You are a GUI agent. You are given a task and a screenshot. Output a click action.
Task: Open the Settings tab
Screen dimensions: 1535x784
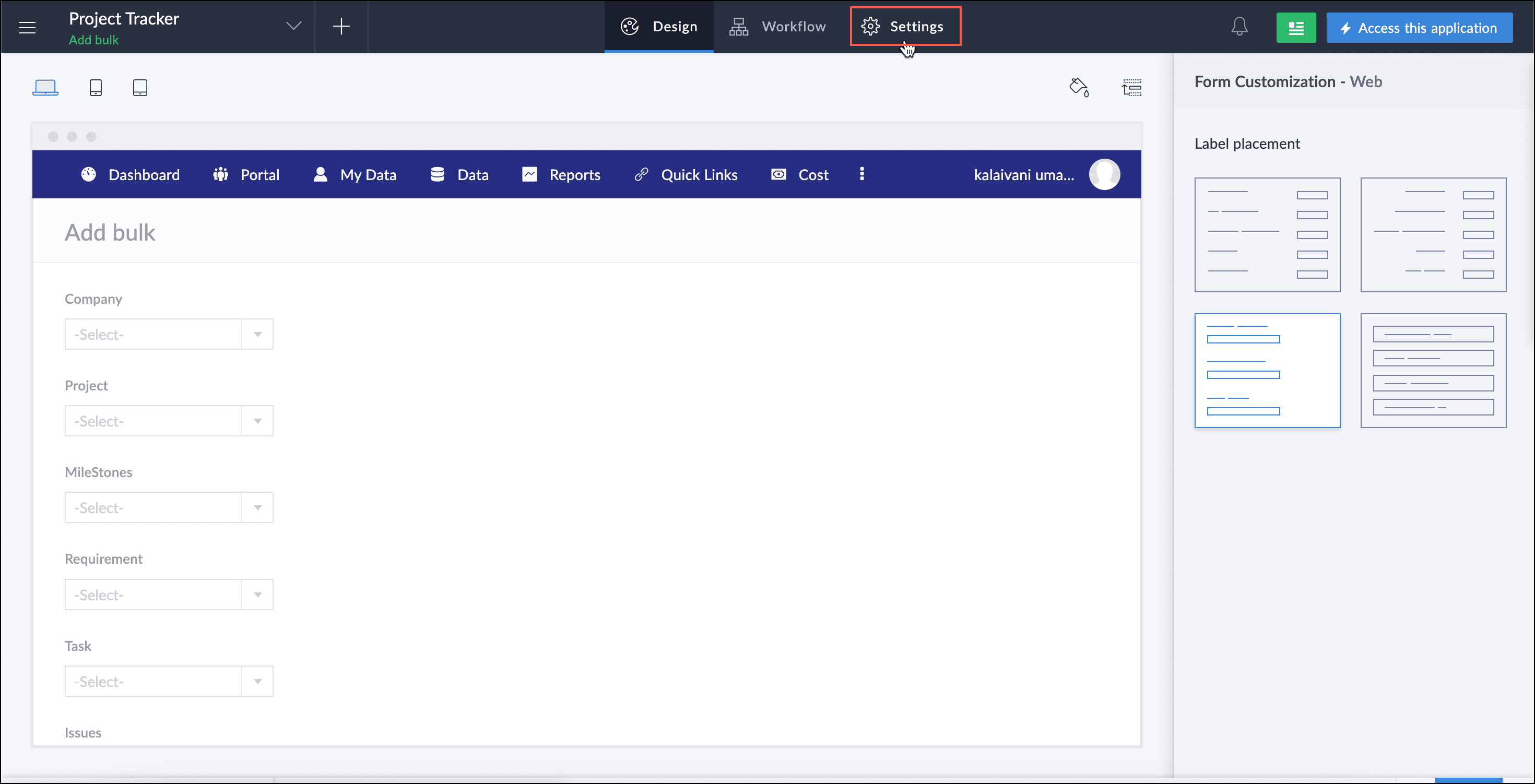click(x=905, y=26)
